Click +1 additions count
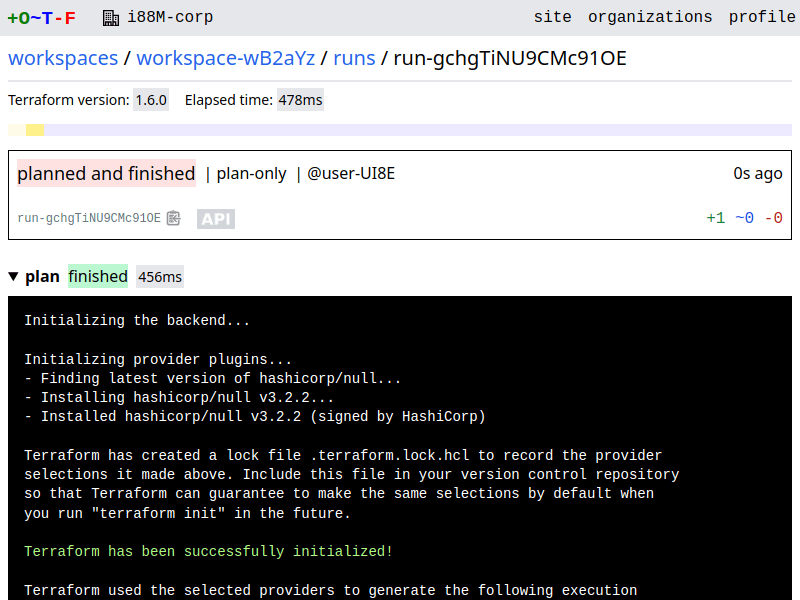The height and width of the screenshot is (600, 800). coord(716,218)
